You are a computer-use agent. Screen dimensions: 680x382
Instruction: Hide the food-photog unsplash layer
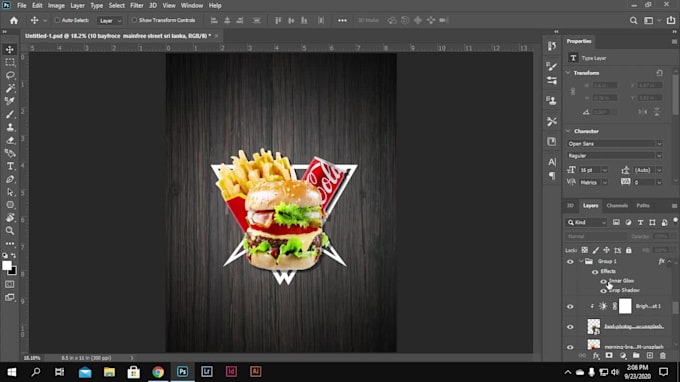570,327
